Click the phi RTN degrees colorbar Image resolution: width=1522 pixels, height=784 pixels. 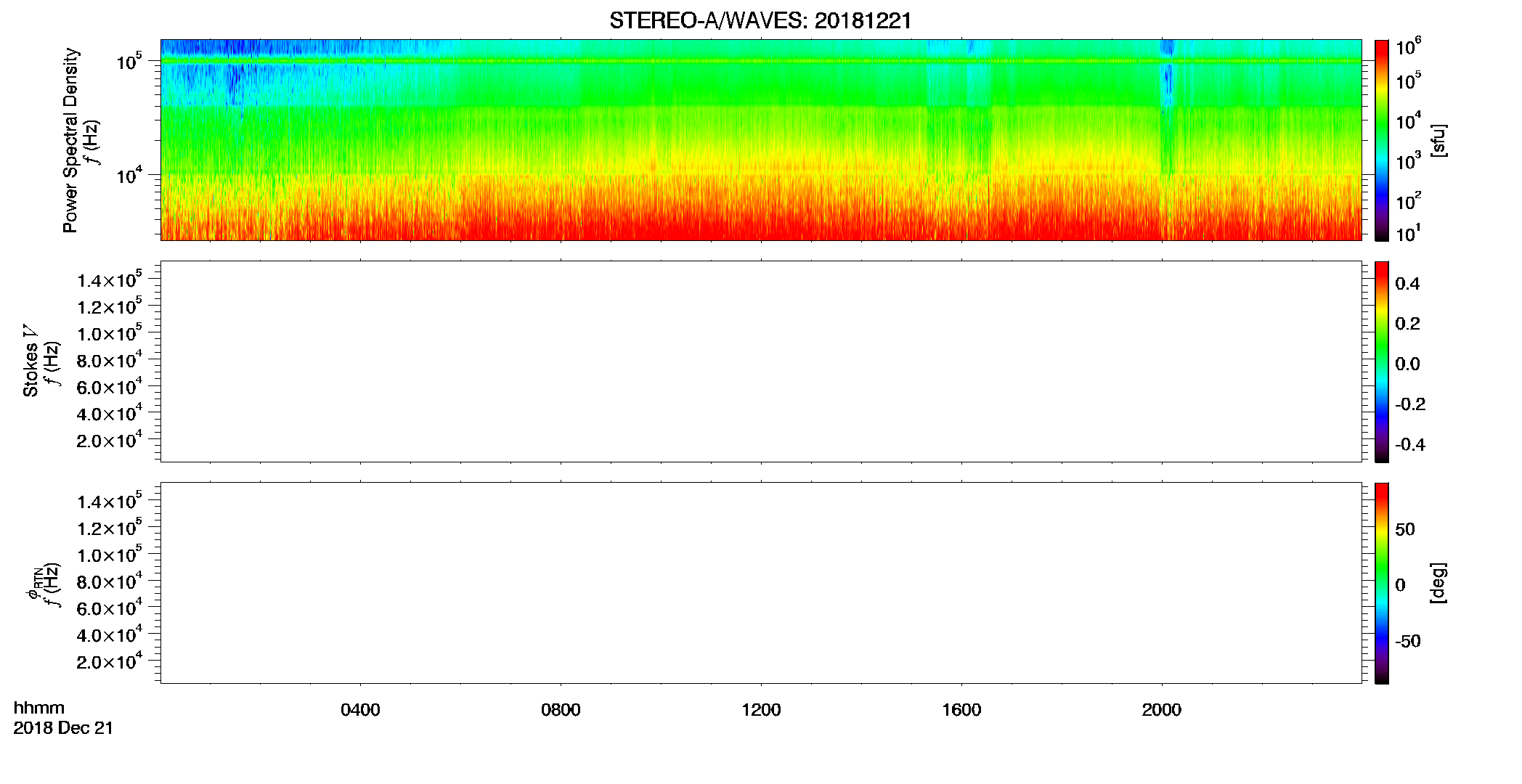tap(1381, 583)
